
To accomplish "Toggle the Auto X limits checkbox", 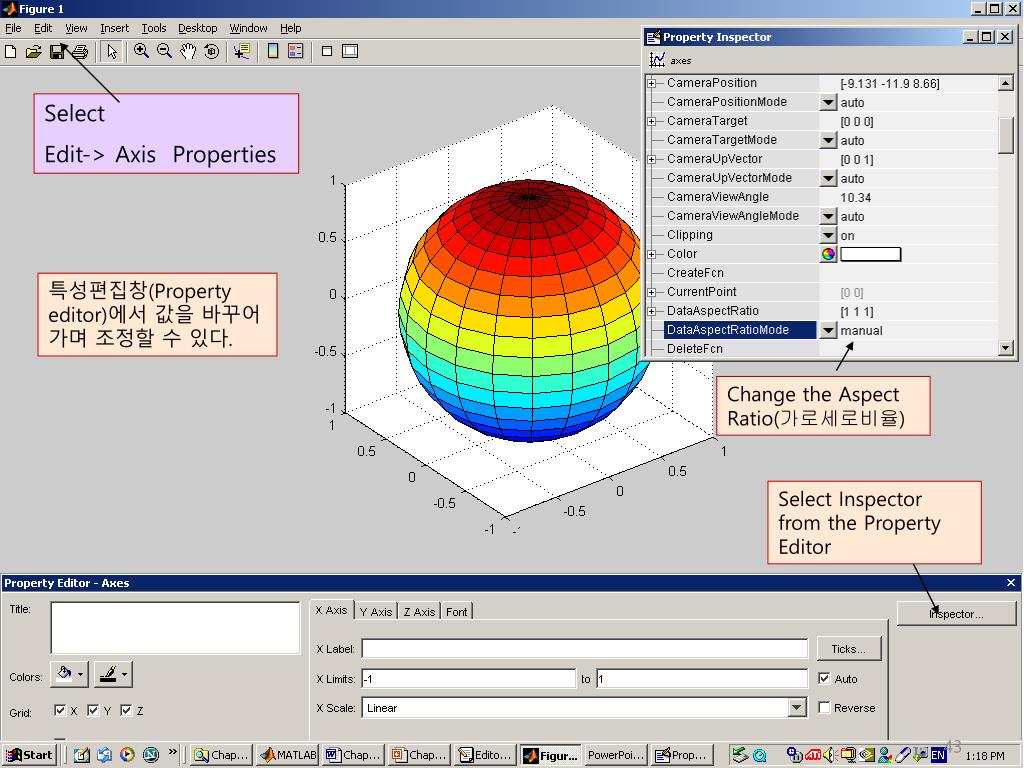I will (824, 679).
